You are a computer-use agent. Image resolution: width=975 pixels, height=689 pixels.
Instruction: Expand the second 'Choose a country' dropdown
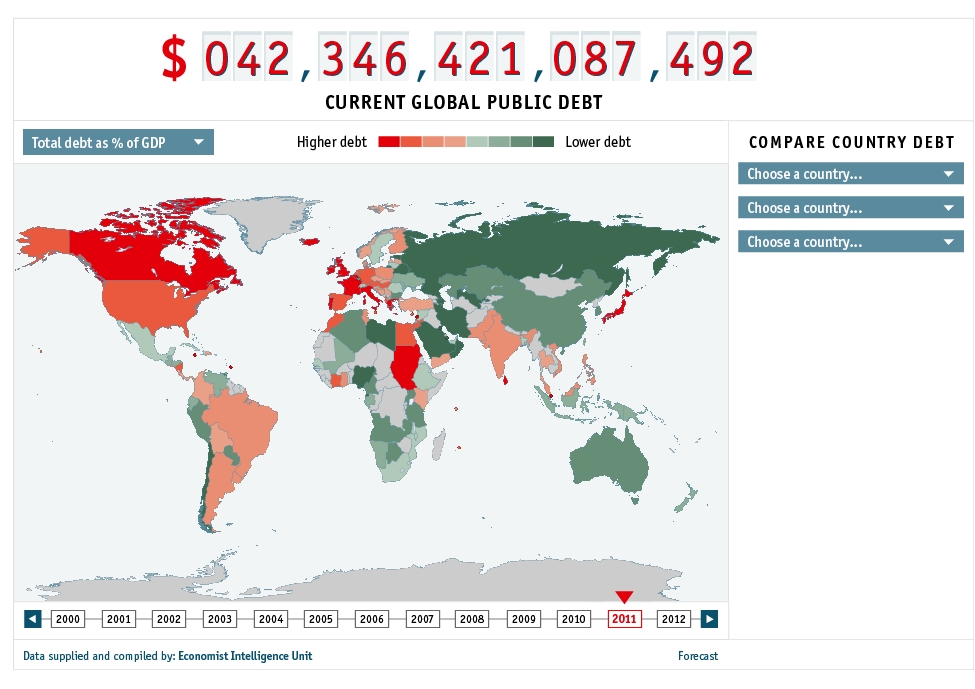(850, 208)
